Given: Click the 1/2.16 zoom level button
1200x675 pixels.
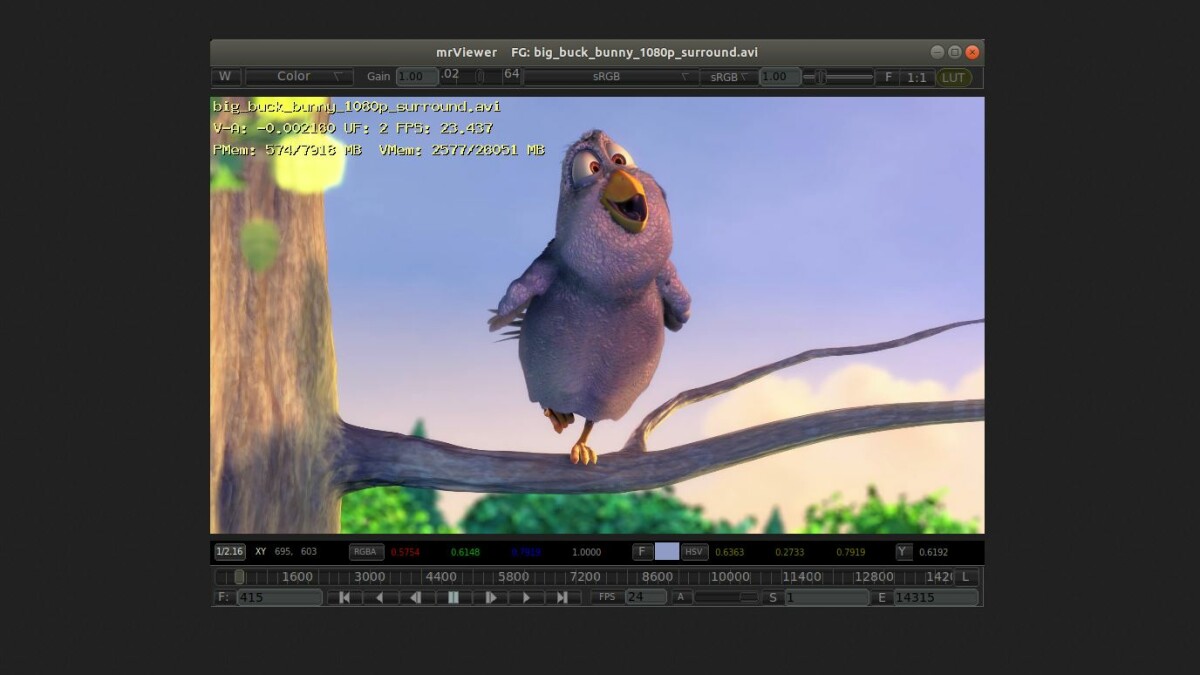Looking at the screenshot, I should coord(230,552).
